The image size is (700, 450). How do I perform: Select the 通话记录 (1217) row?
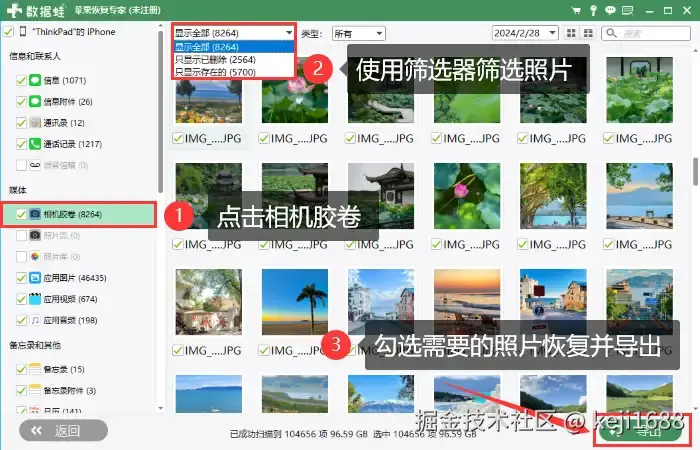(79, 144)
